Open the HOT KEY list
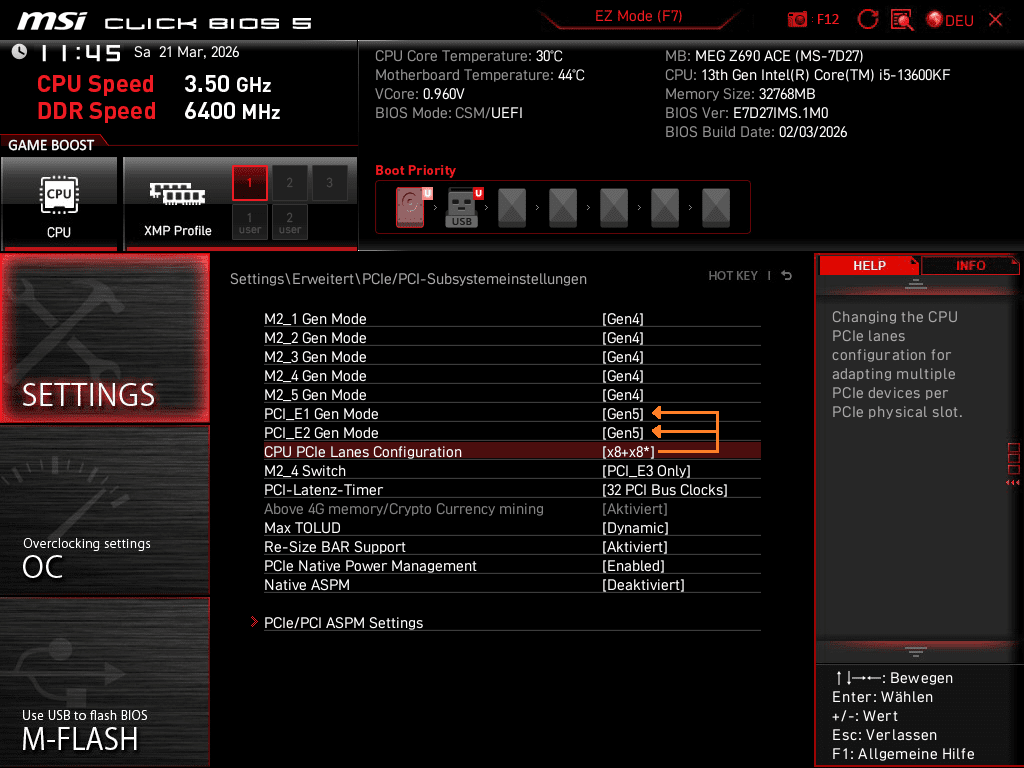Screen dimensions: 1024x768 733,276
